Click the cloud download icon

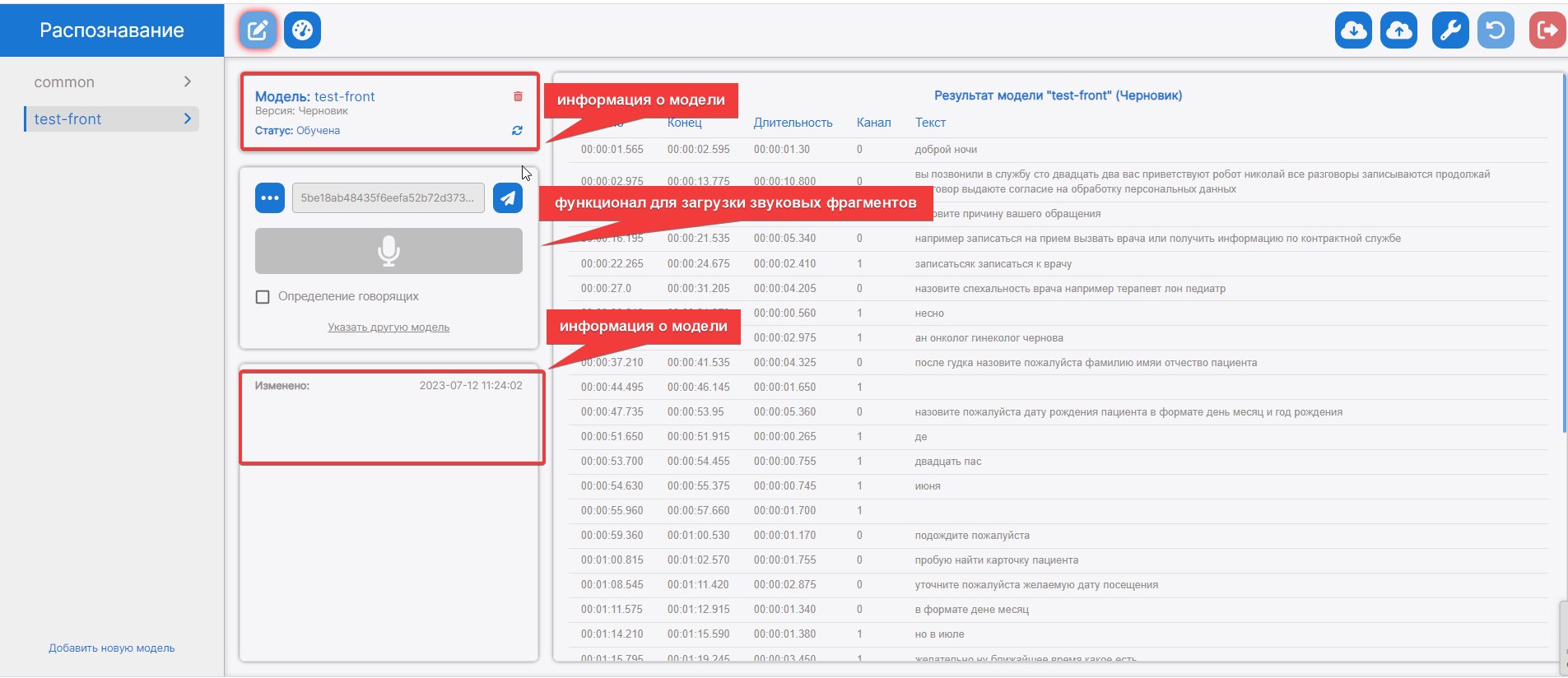(1353, 31)
